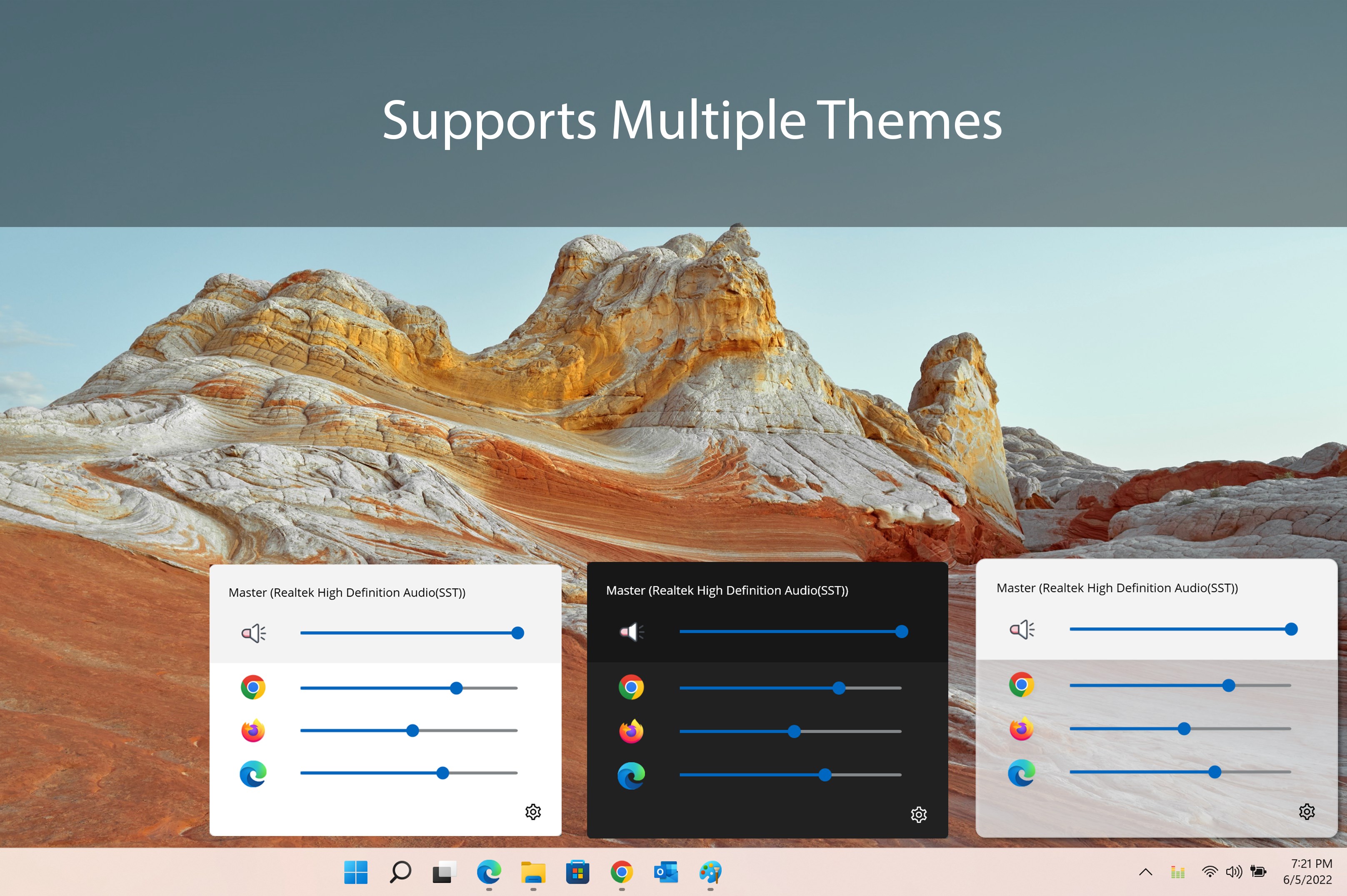Image resolution: width=1347 pixels, height=896 pixels.
Task: Click Firefox icon in dark volume panel
Action: (x=631, y=731)
